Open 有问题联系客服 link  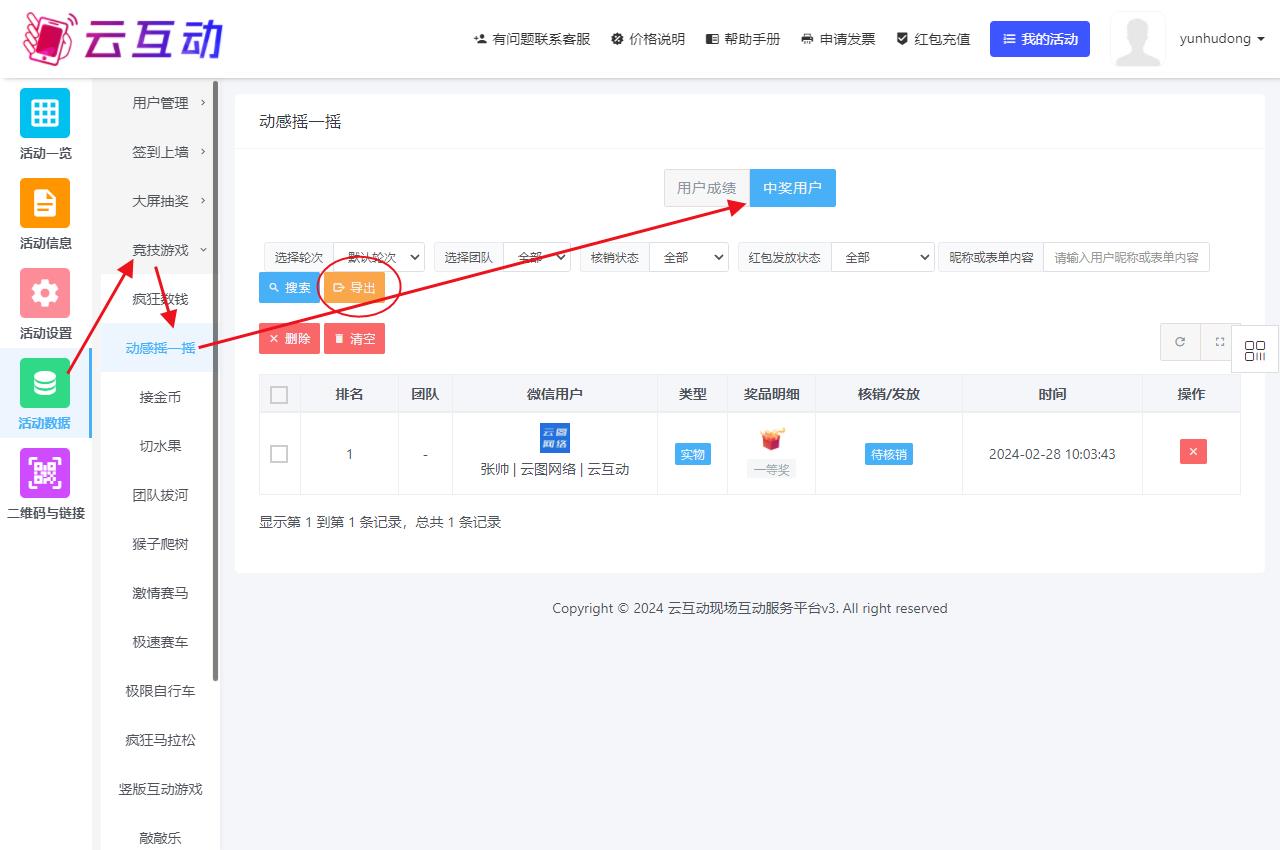pyautogui.click(x=532, y=39)
